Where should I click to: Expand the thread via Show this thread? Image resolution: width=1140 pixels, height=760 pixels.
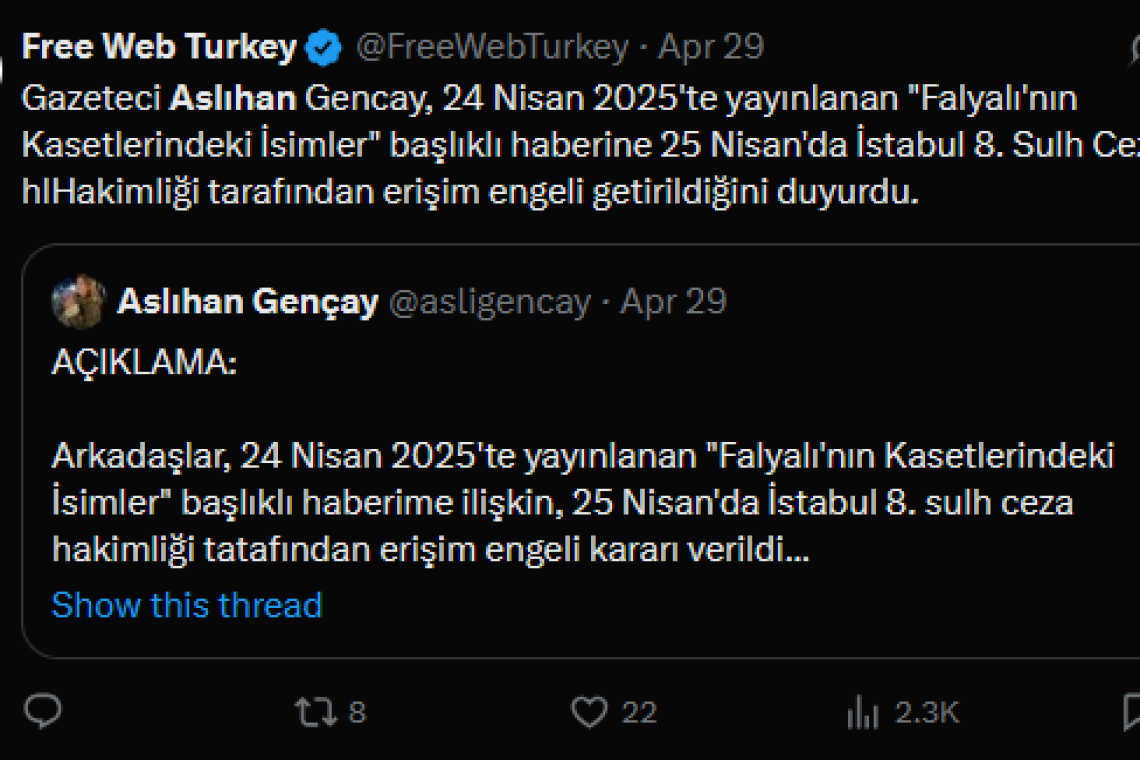coord(186,604)
